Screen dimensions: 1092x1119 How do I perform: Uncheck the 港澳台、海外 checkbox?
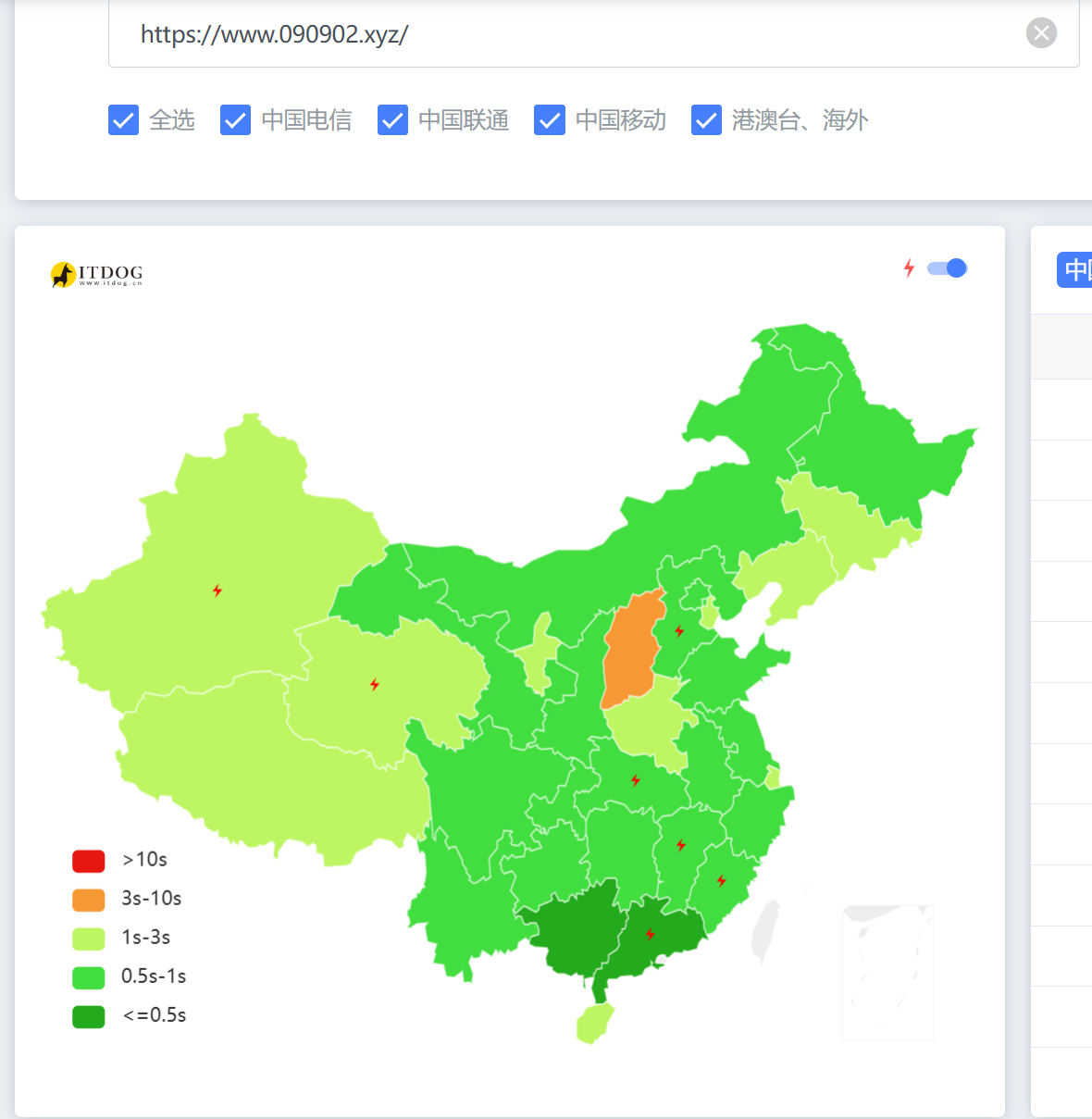point(706,120)
